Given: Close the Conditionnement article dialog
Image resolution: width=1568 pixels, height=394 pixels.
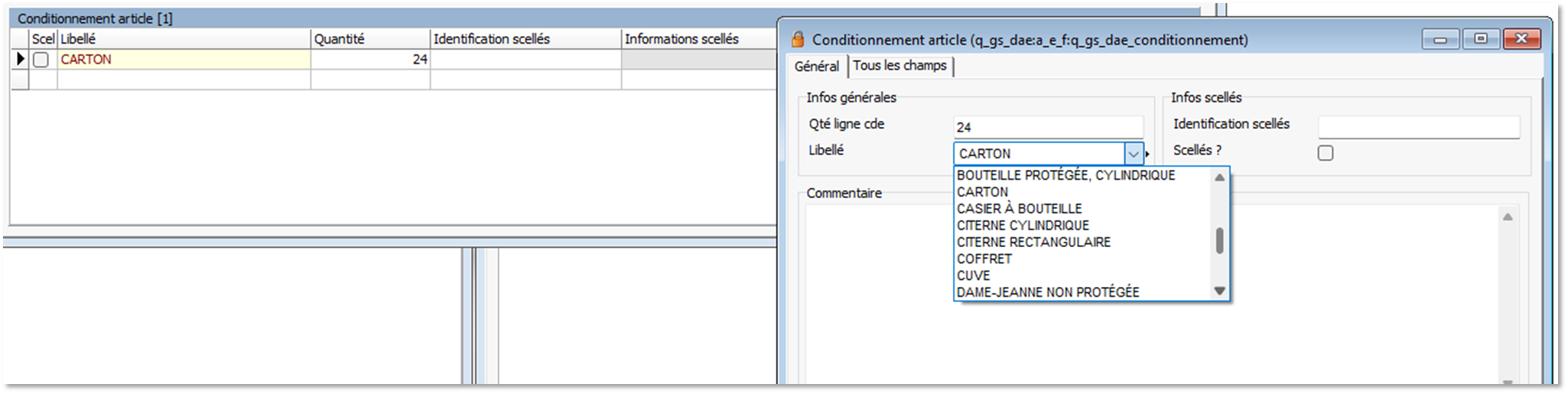Looking at the screenshot, I should (1521, 39).
